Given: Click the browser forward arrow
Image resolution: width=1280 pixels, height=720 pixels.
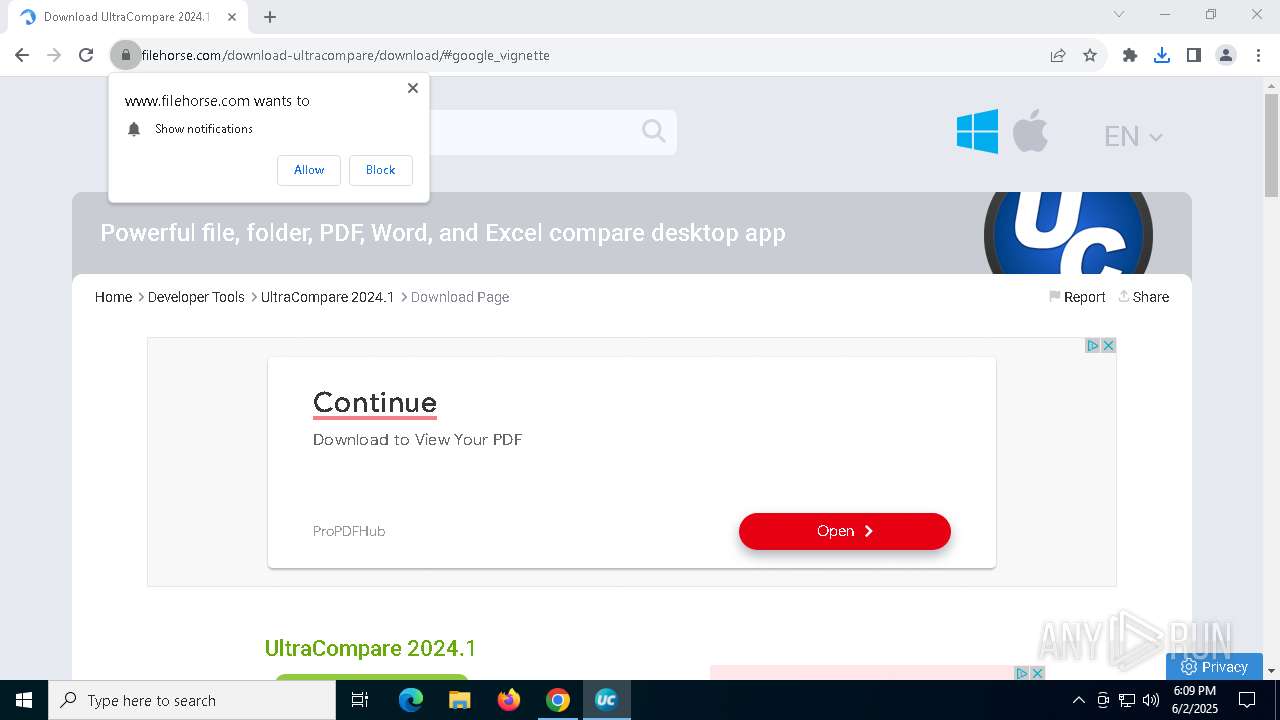Looking at the screenshot, I should pos(54,55).
